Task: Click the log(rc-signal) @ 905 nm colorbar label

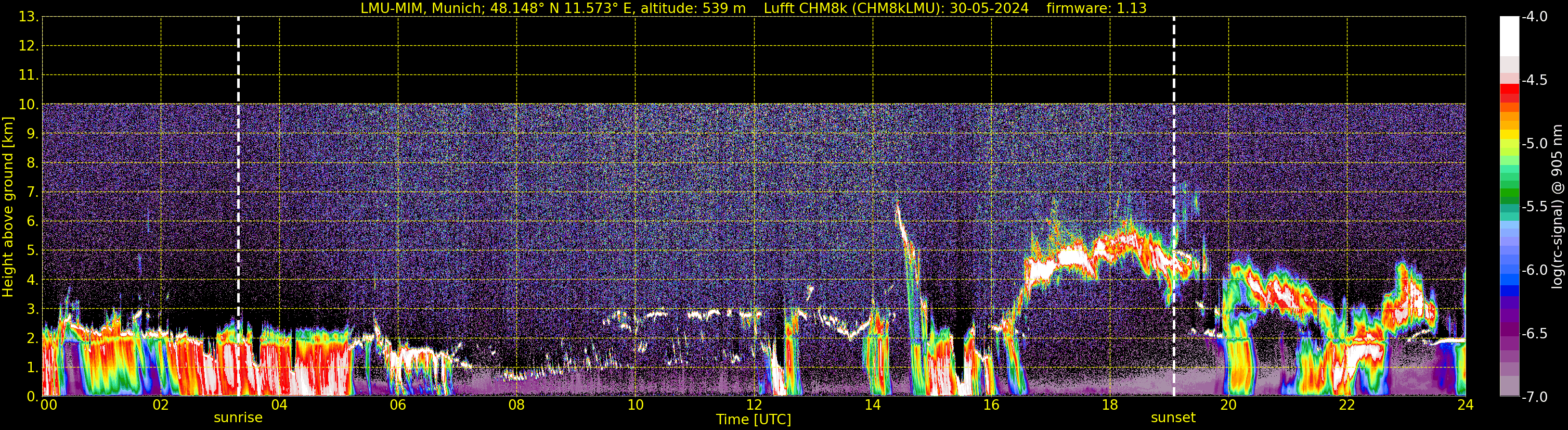Action: point(1558,207)
